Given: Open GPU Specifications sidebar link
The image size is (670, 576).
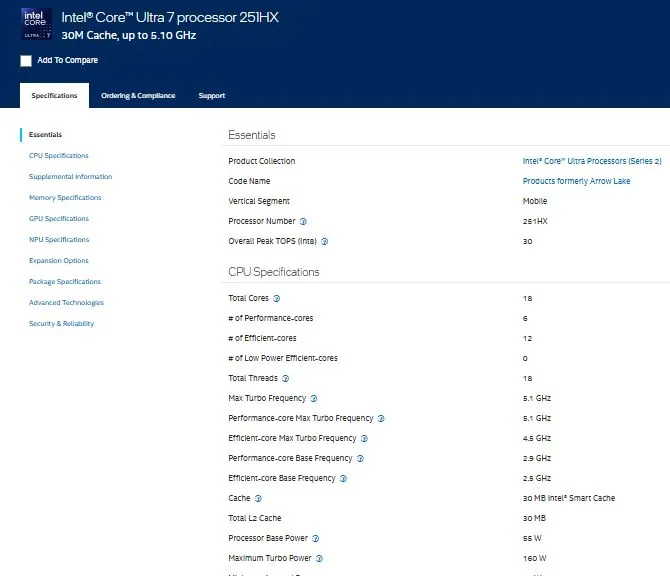Looking at the screenshot, I should pyautogui.click(x=59, y=218).
